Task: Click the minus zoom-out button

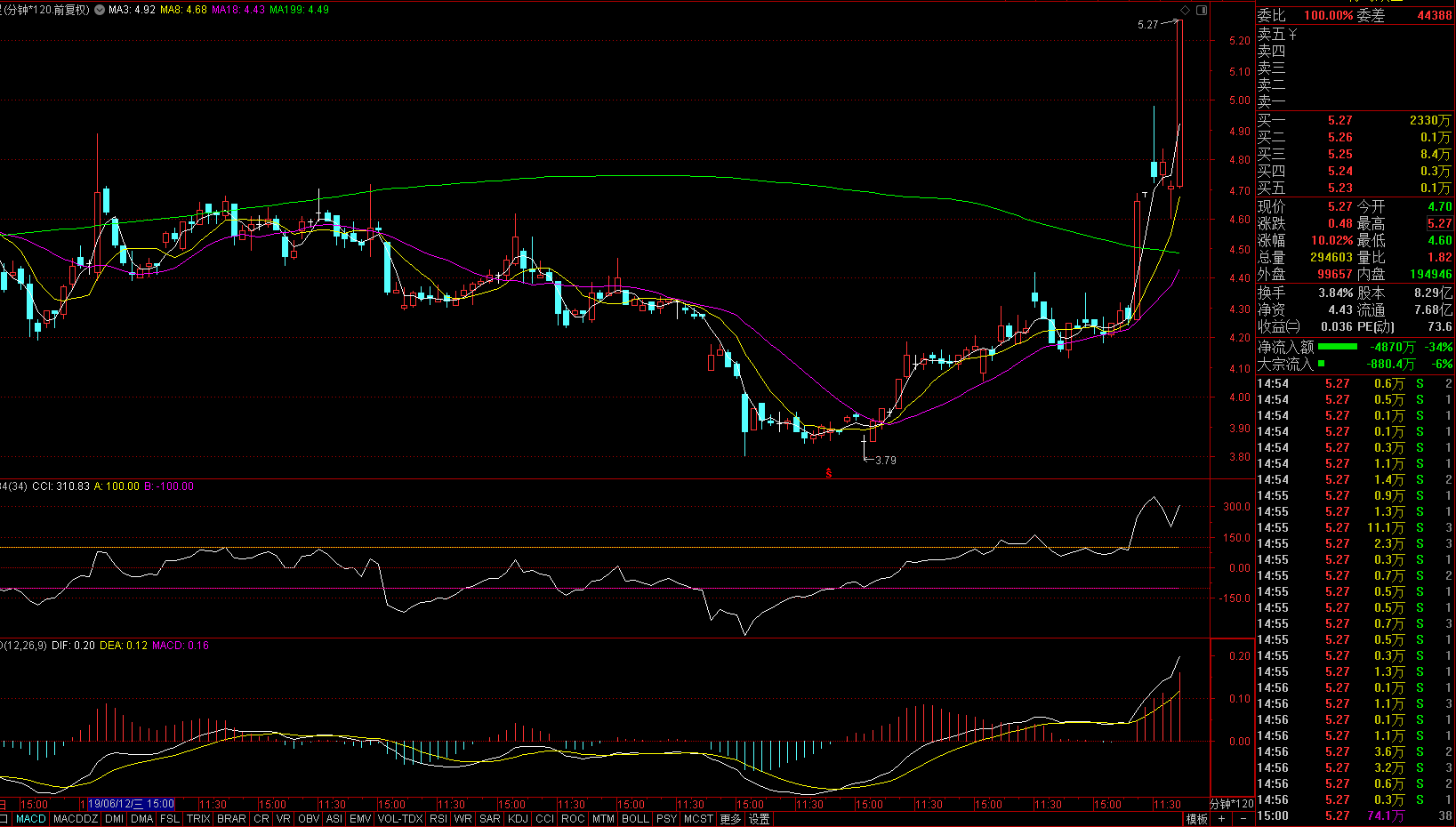Action: click(x=1243, y=819)
